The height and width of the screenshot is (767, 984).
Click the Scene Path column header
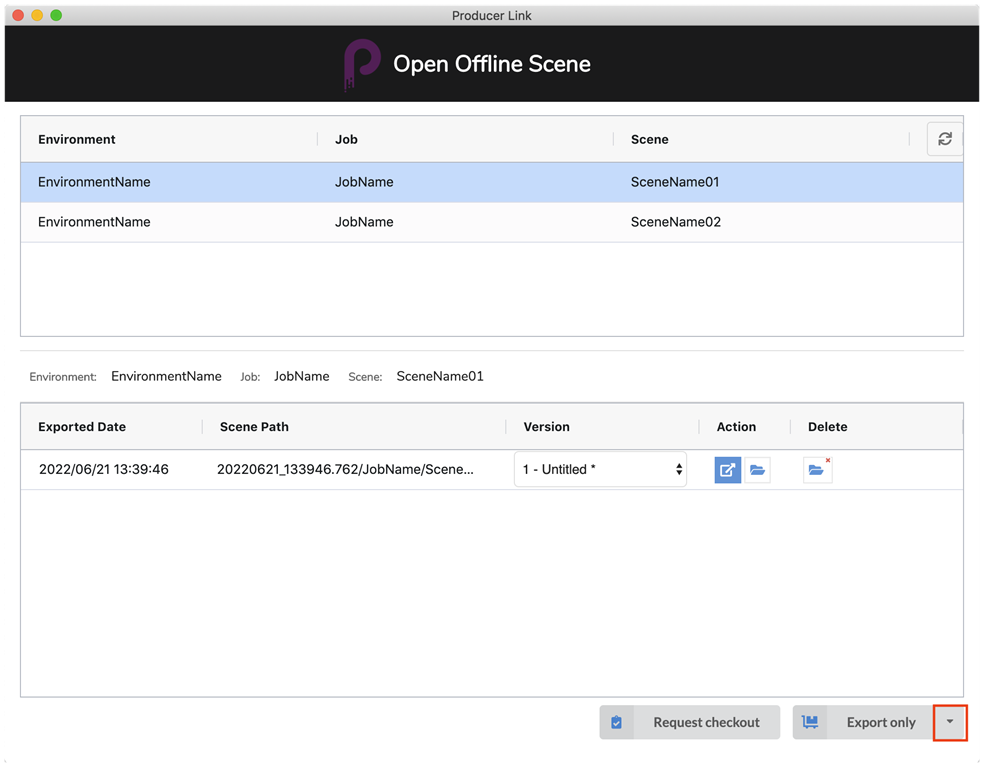click(x=254, y=427)
